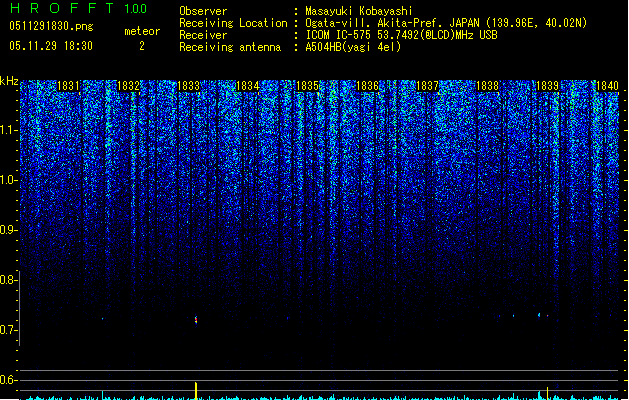Screen dimensions: 629x400
Task: Click the Observer label
Action: click(203, 11)
